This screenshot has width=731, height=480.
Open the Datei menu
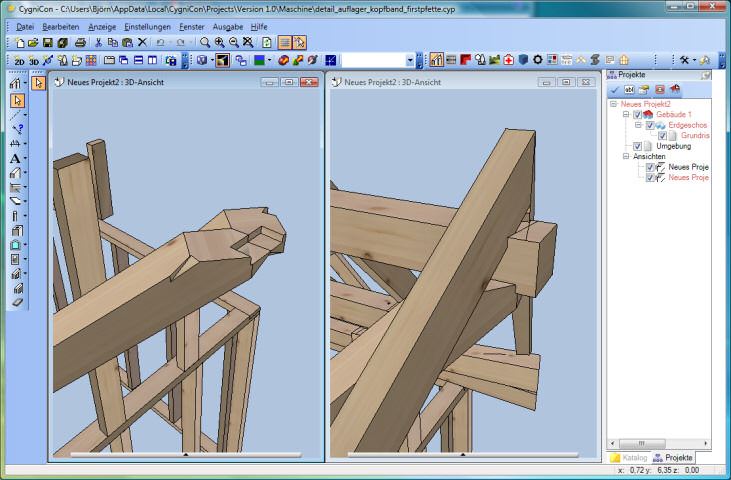click(25, 25)
